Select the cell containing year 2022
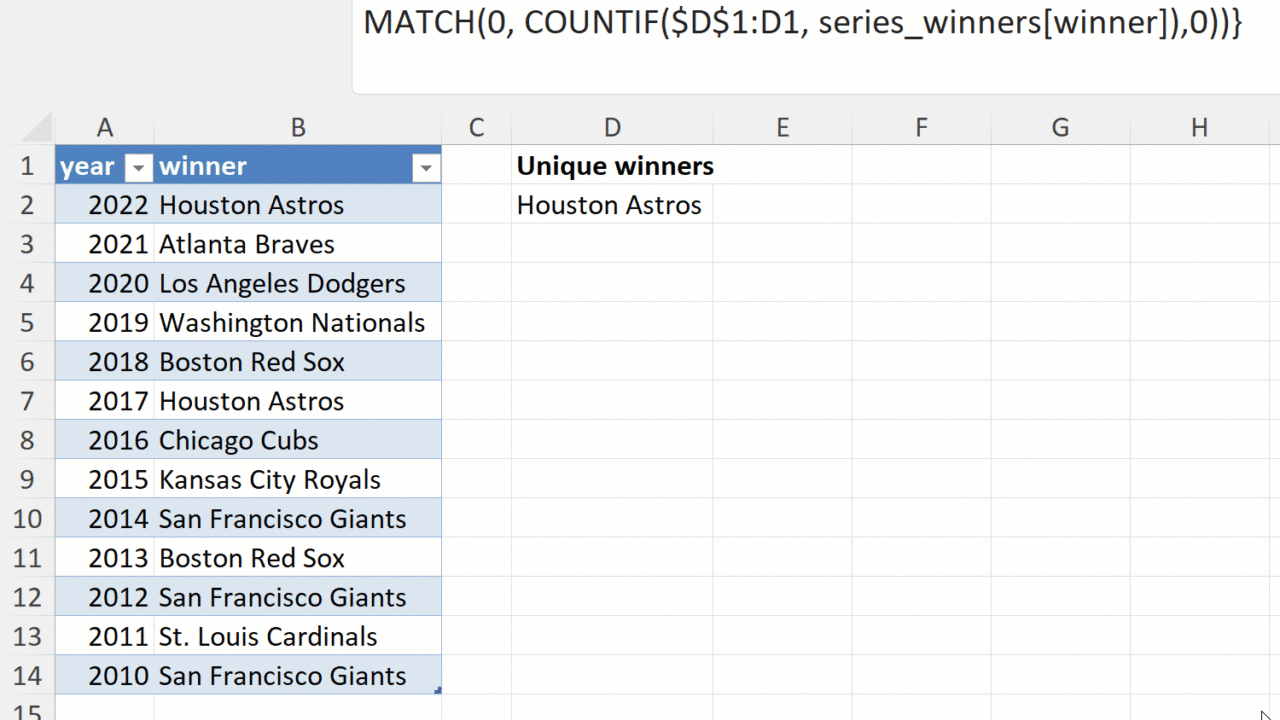Screen dimensions: 1280x720 point(117,205)
